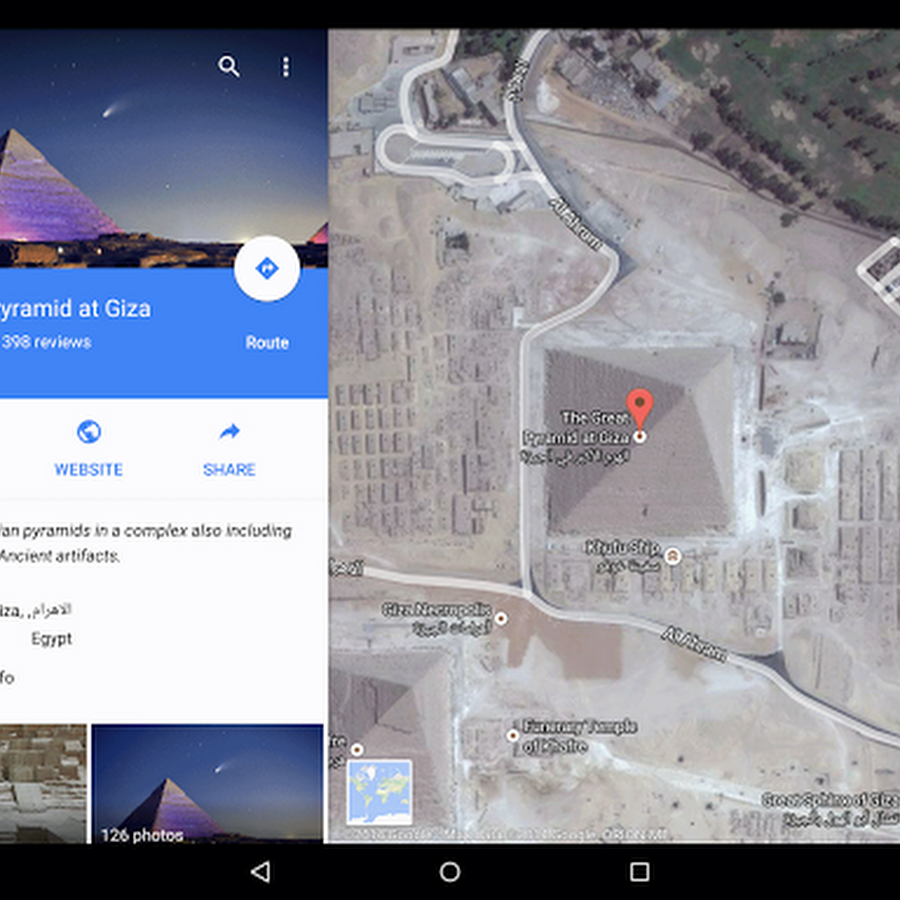Open the WEBSITE globe icon
The width and height of the screenshot is (900, 900).
click(x=89, y=432)
